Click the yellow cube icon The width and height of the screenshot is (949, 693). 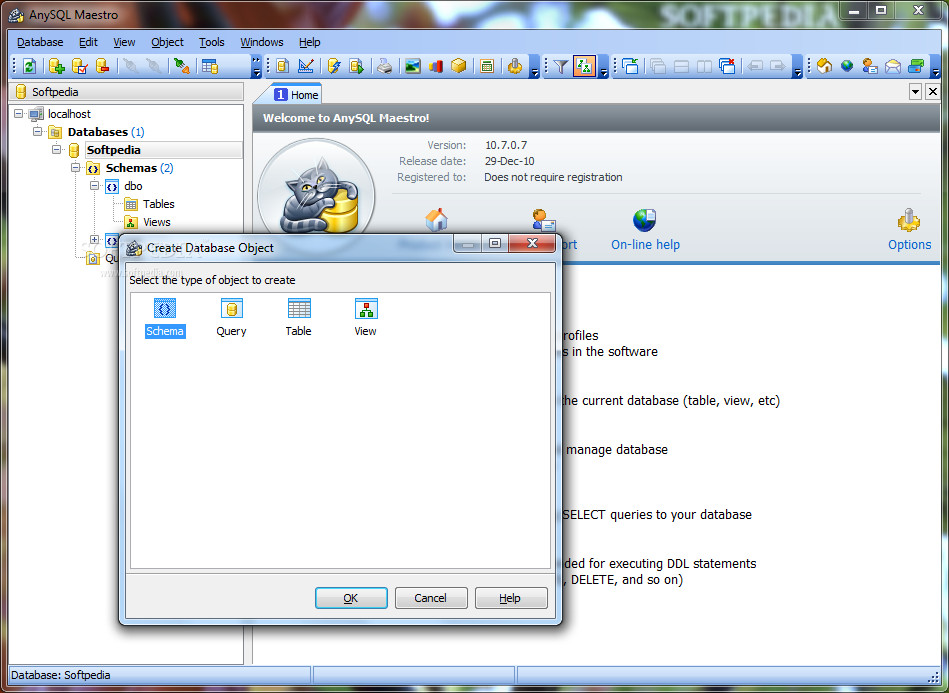459,66
